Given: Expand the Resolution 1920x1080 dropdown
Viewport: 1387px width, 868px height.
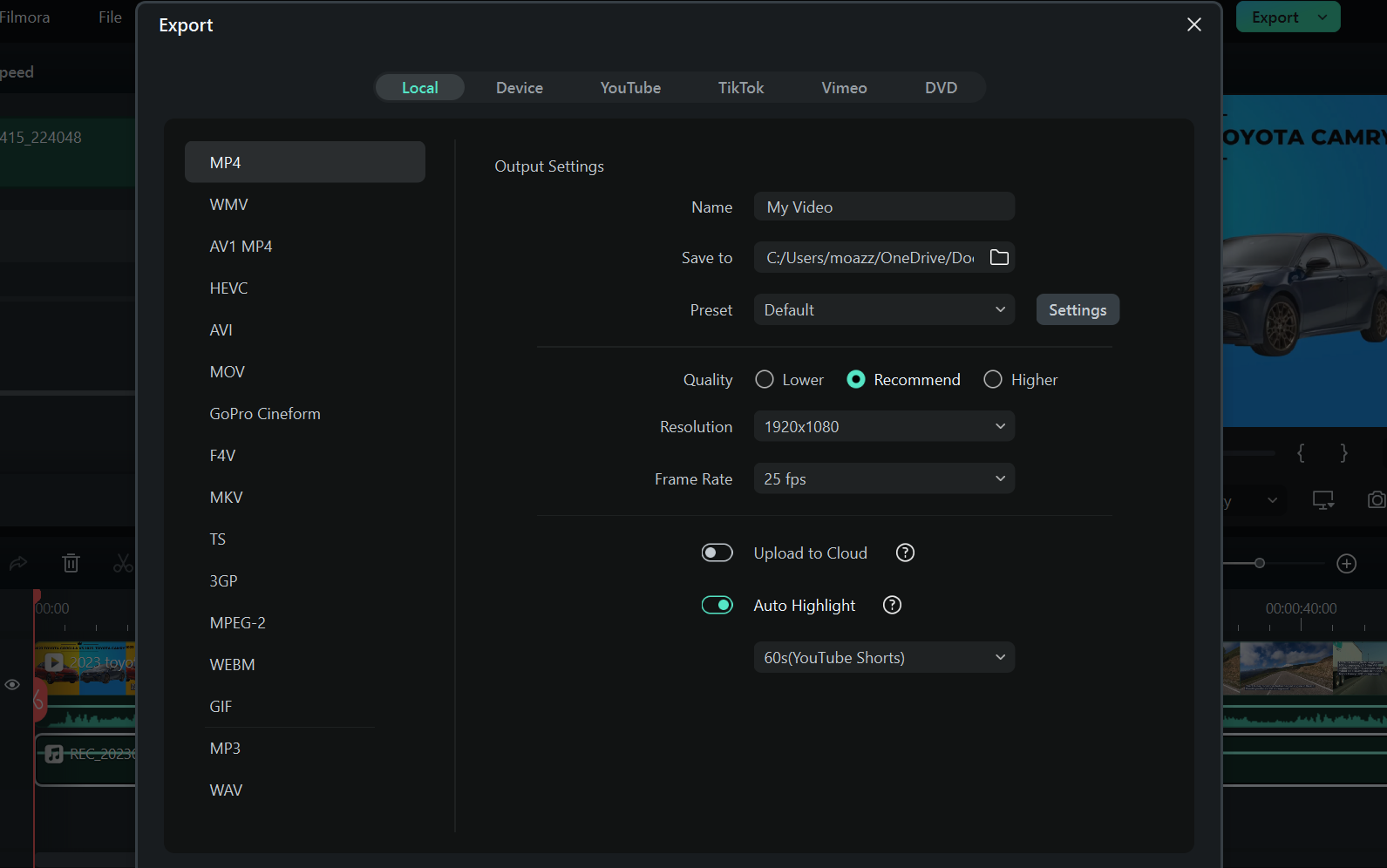Looking at the screenshot, I should 883,426.
